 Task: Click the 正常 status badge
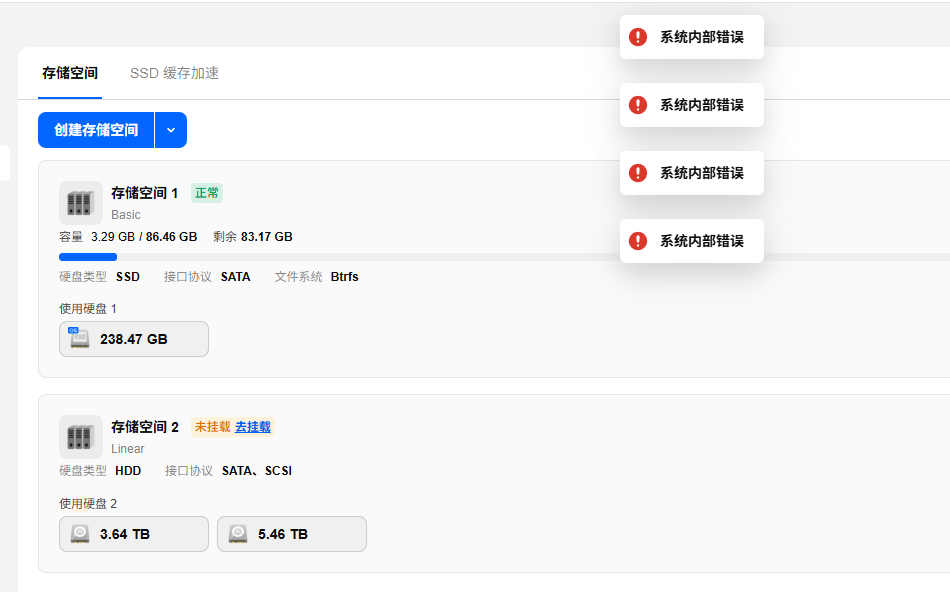coord(207,193)
